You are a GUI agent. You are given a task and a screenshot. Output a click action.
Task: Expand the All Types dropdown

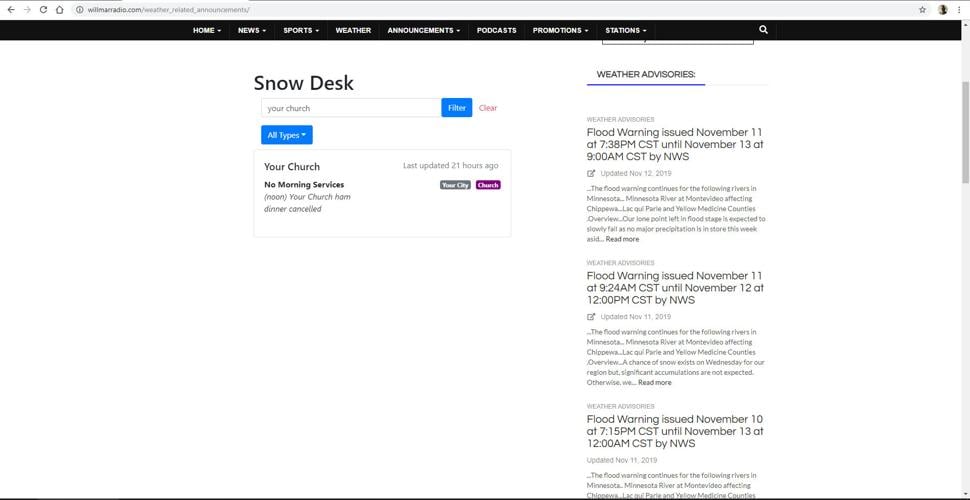(x=287, y=135)
